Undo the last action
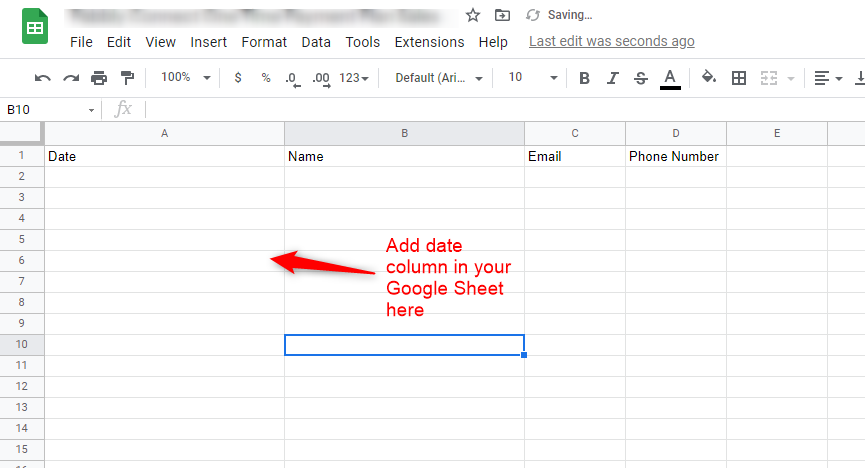Viewport: 865px width, 468px height. 42,78
